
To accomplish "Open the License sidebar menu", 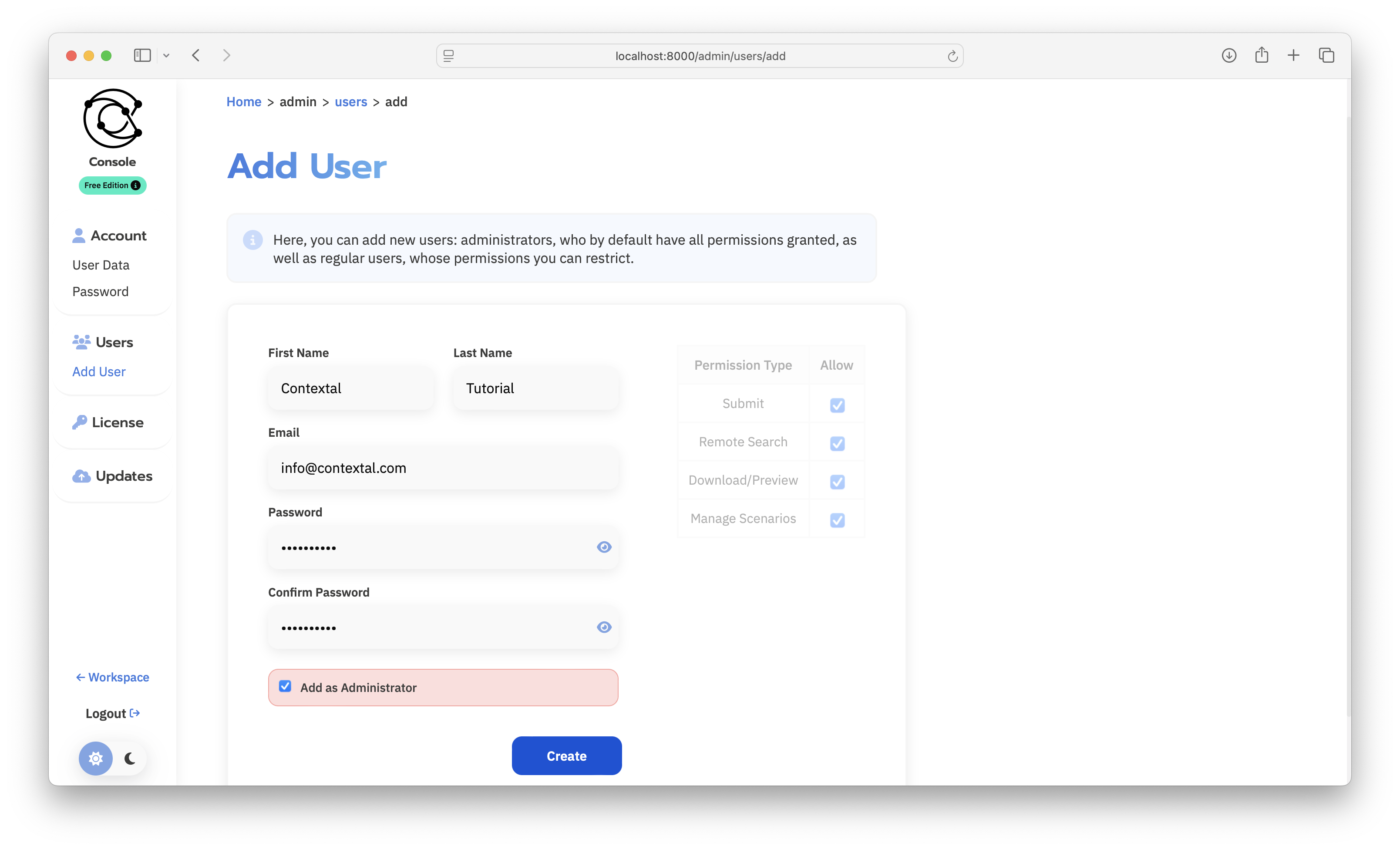I will 108,422.
